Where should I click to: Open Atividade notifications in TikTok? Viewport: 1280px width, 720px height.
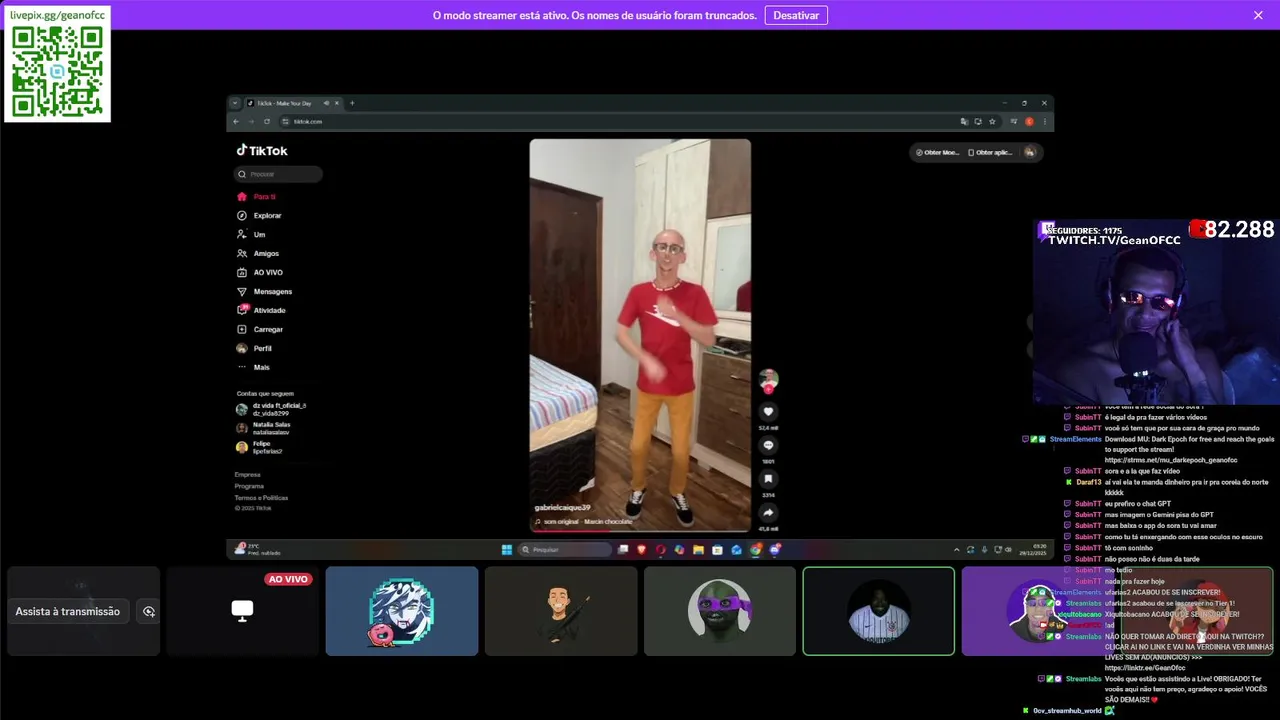(261, 311)
